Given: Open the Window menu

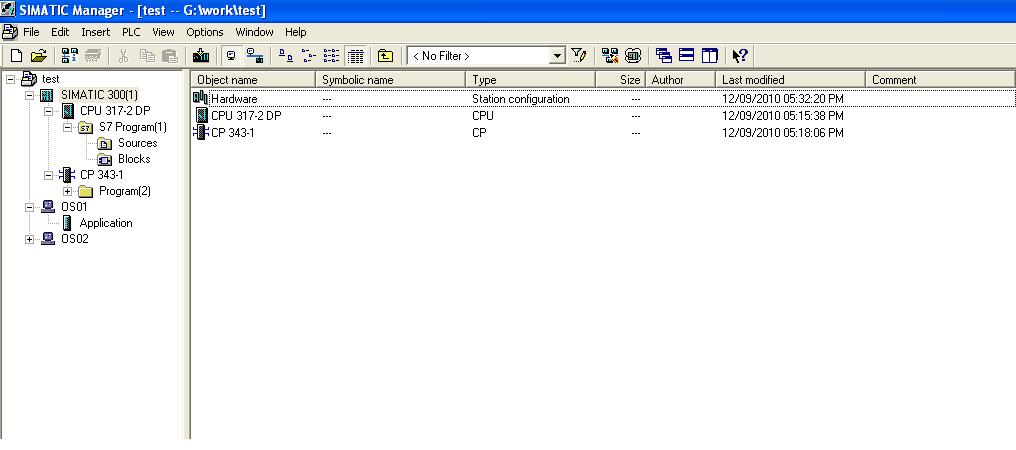Looking at the screenshot, I should (254, 32).
